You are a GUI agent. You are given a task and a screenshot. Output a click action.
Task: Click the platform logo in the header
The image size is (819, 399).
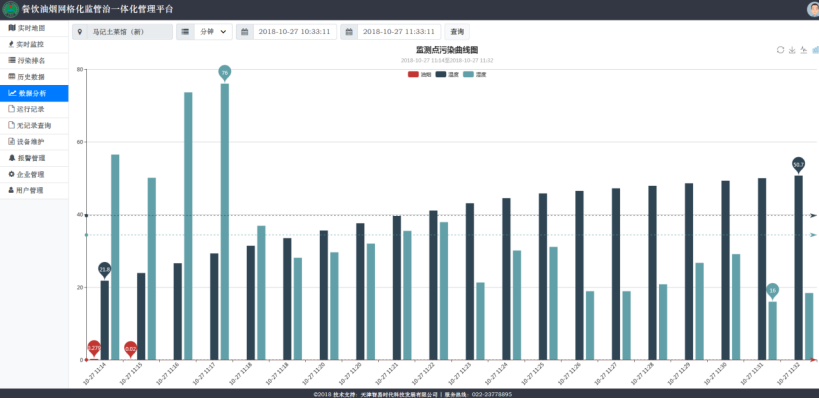coord(10,9)
